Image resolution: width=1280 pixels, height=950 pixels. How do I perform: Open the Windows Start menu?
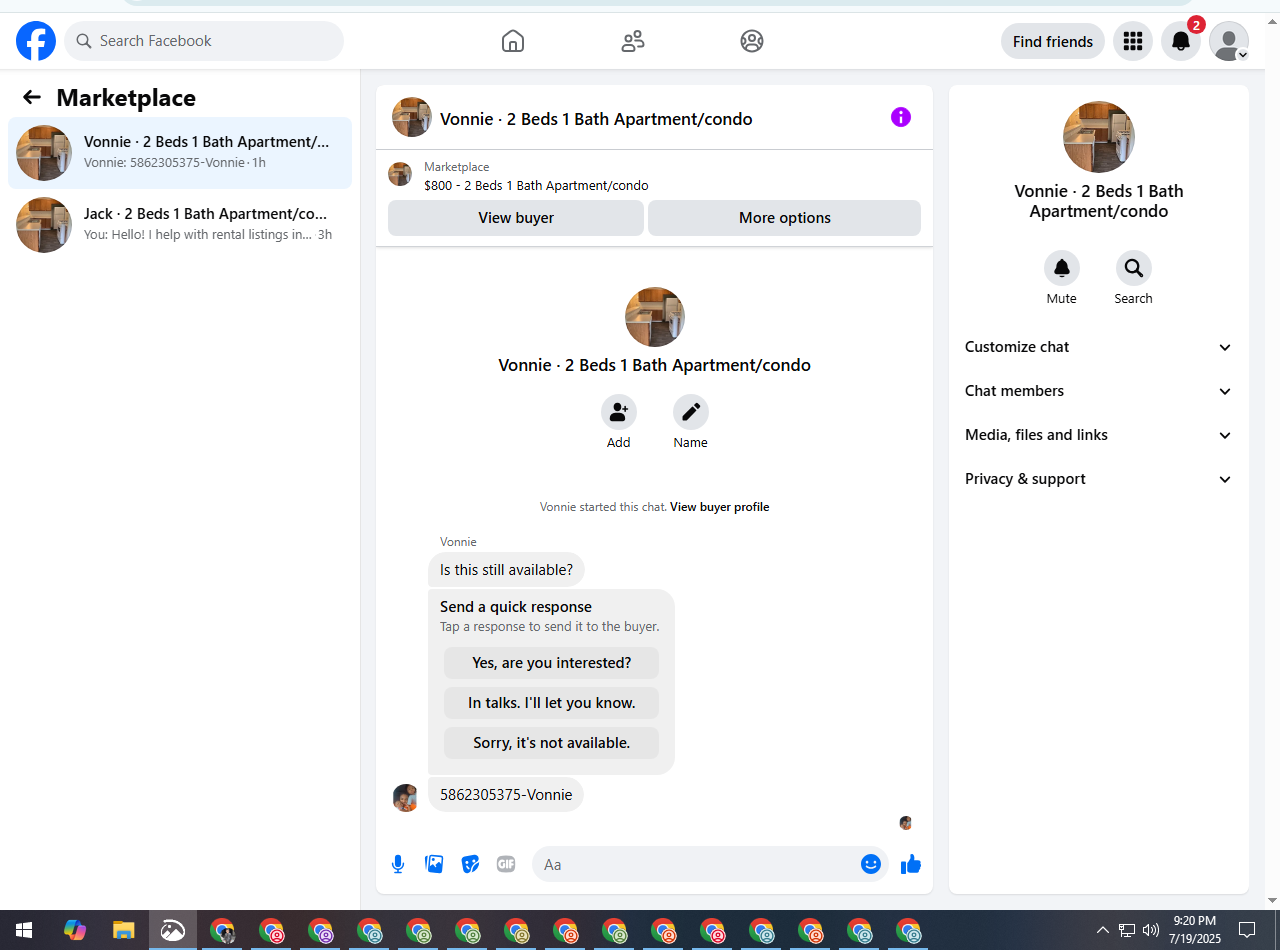point(24,930)
